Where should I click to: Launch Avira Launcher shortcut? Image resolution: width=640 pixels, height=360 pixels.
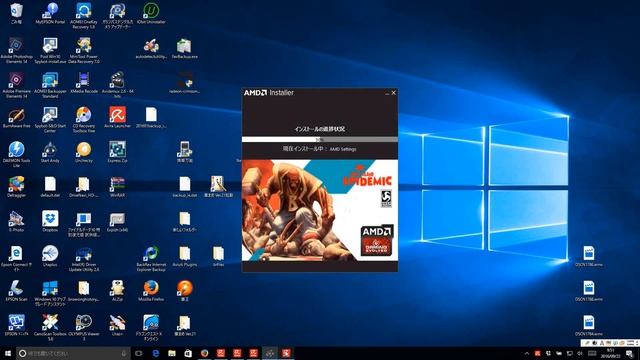click(x=118, y=118)
